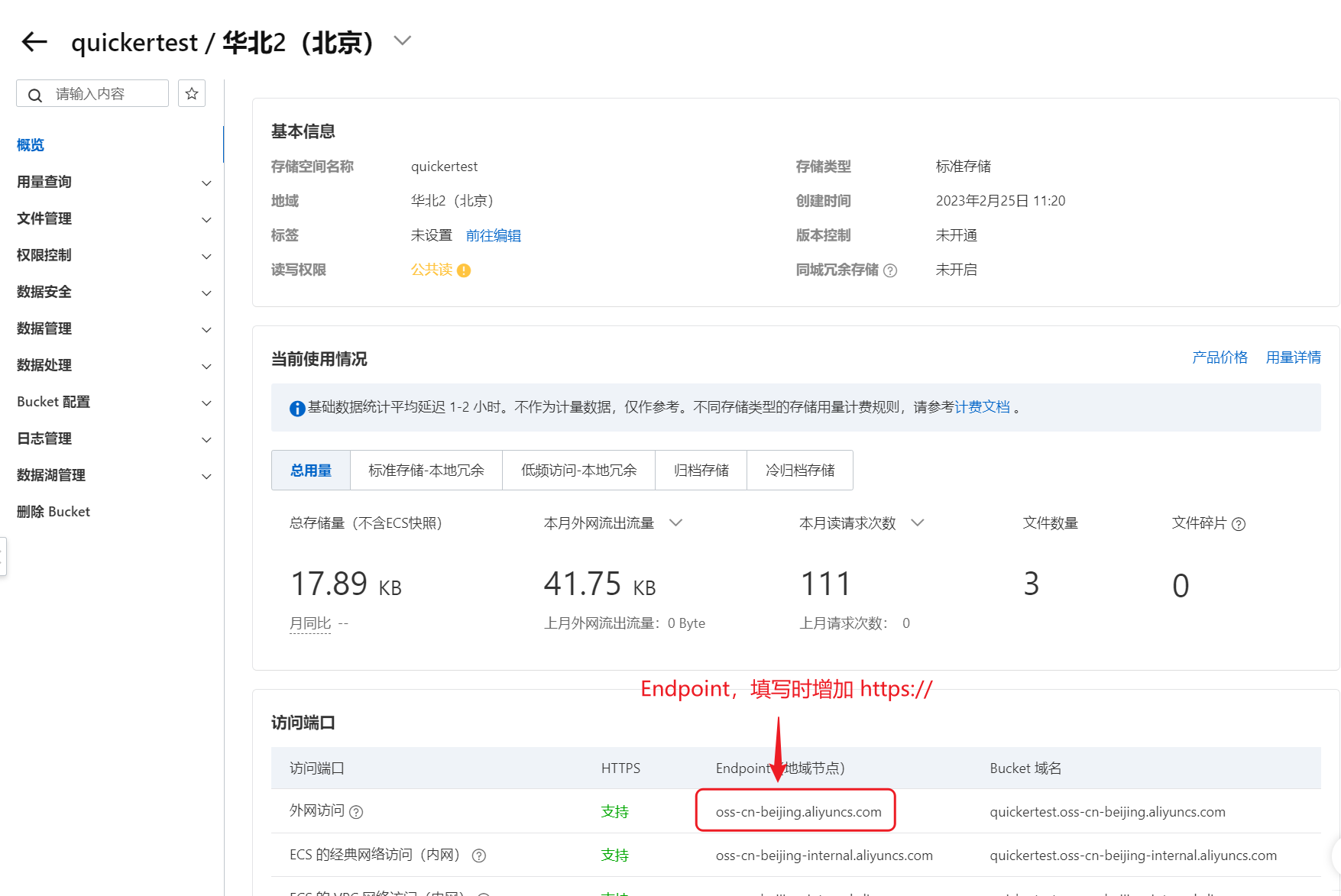Open the 本月外网流出流量 dropdown arrow

(x=675, y=523)
